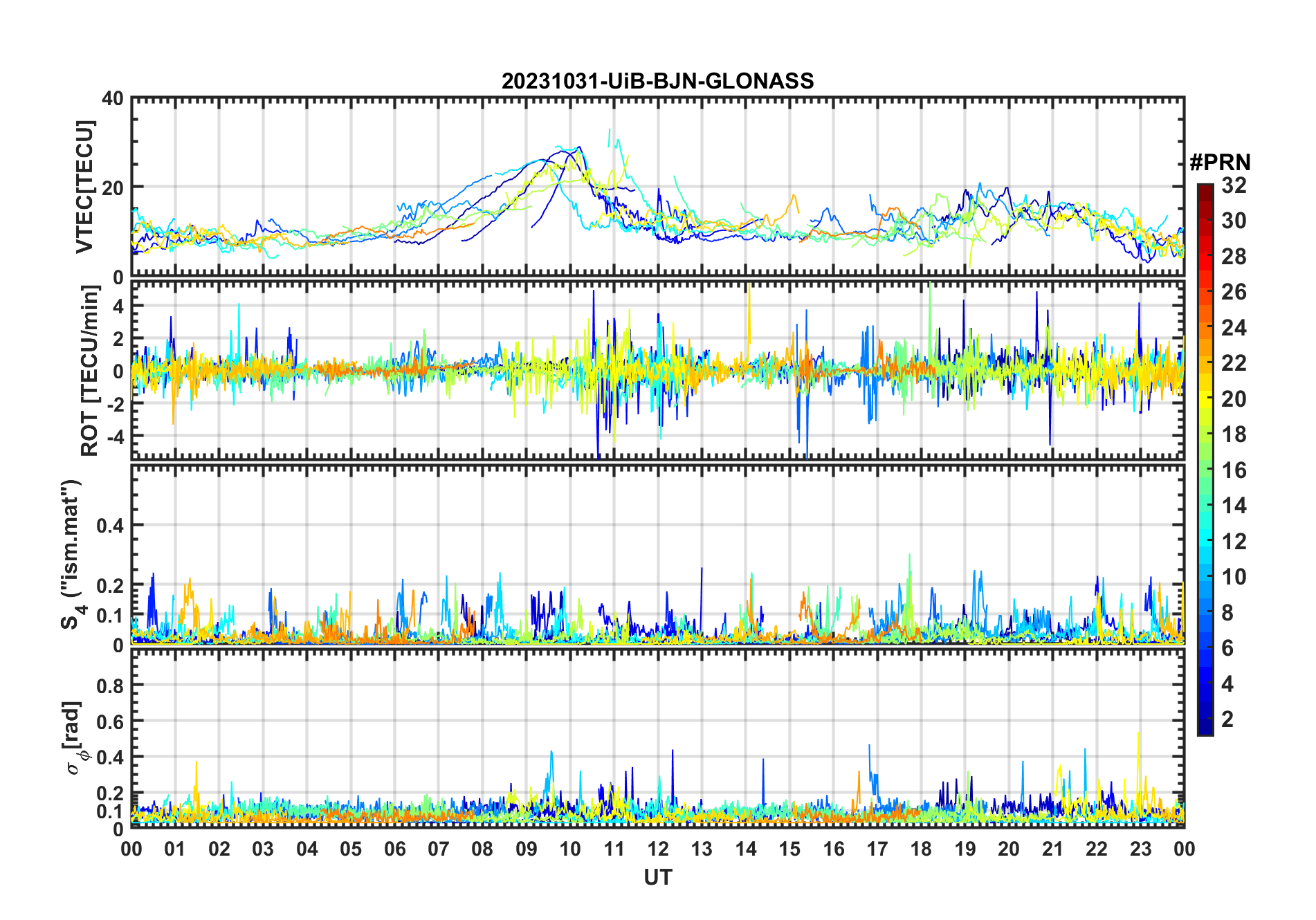The width and height of the screenshot is (1316, 920).
Task: Click the -4 tick on ROT axis
Action: pos(114,436)
